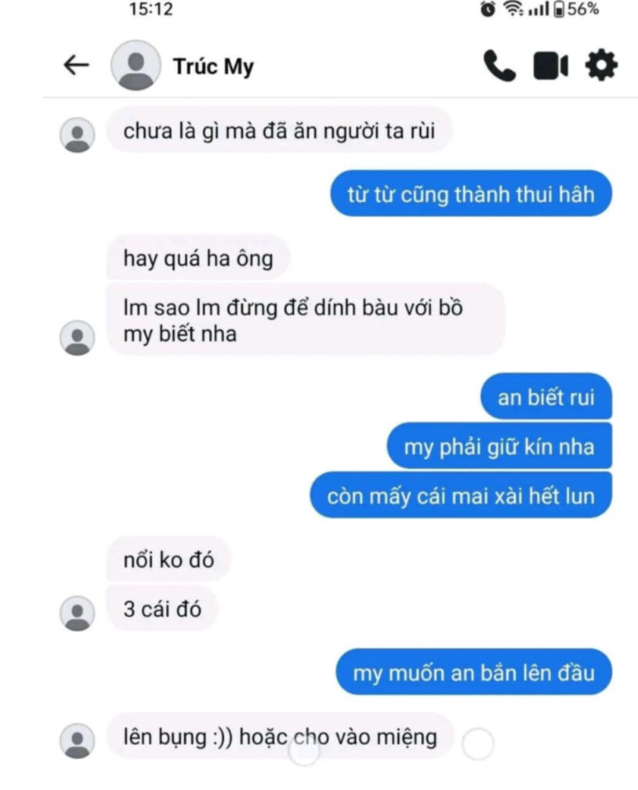Select message 'my phải giữ kín nha'

click(499, 446)
